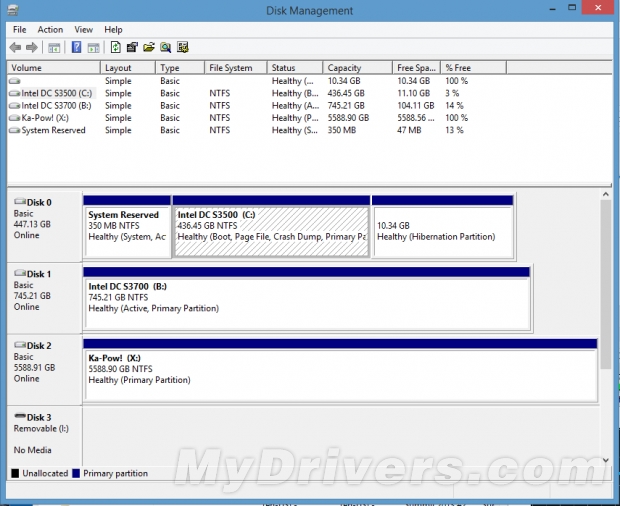Sort by the Capacity column header
Image resolution: width=620 pixels, height=506 pixels.
click(358, 68)
